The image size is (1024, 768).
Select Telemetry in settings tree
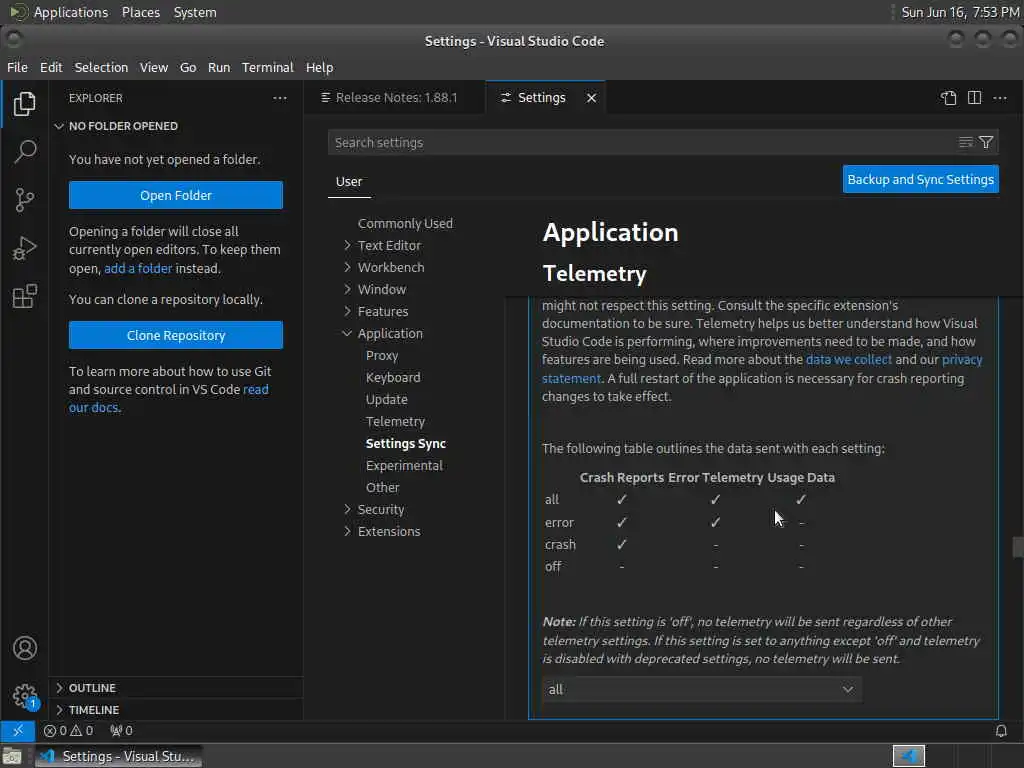click(395, 422)
